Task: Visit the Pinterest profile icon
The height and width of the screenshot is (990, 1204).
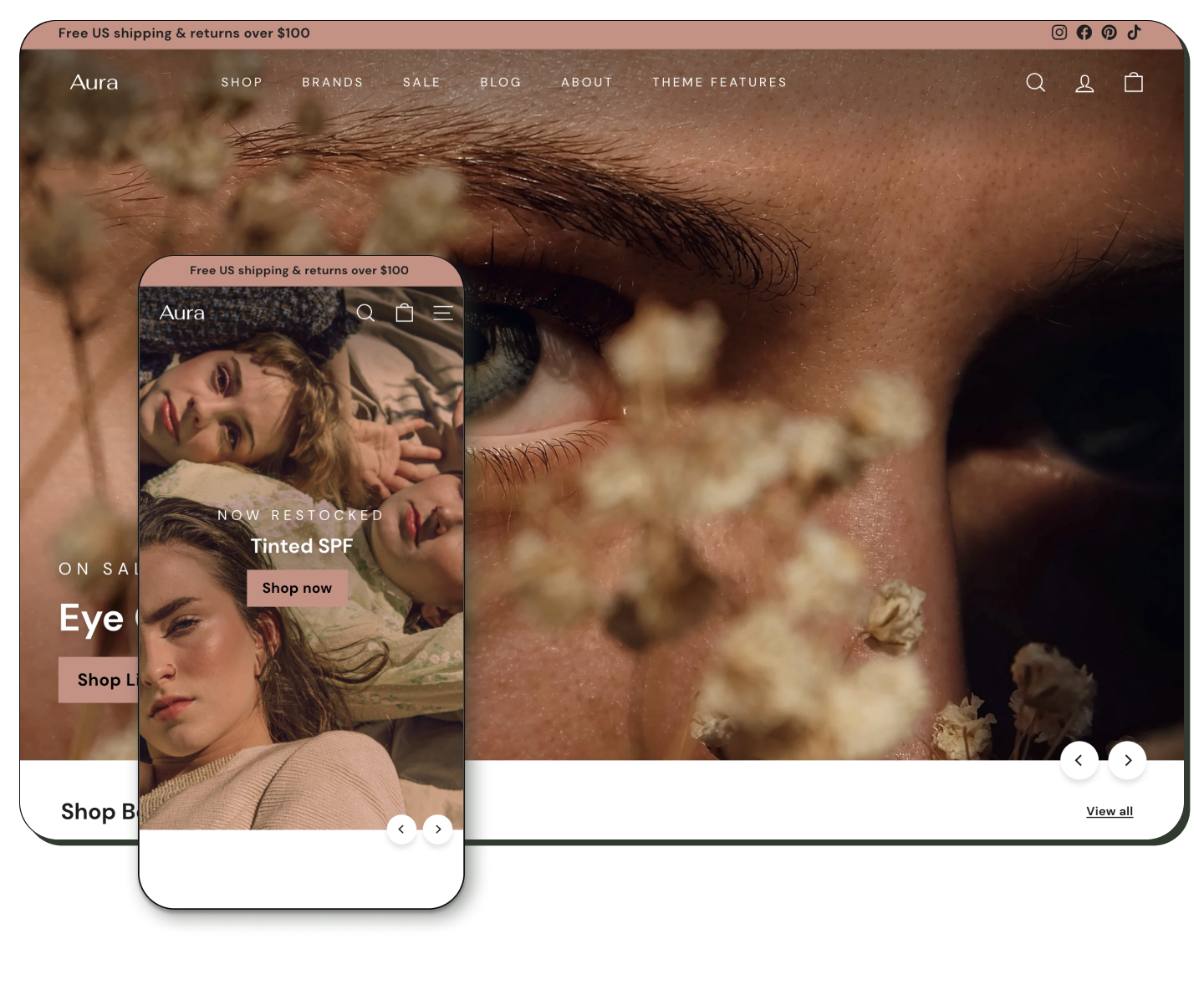Action: (x=1109, y=33)
